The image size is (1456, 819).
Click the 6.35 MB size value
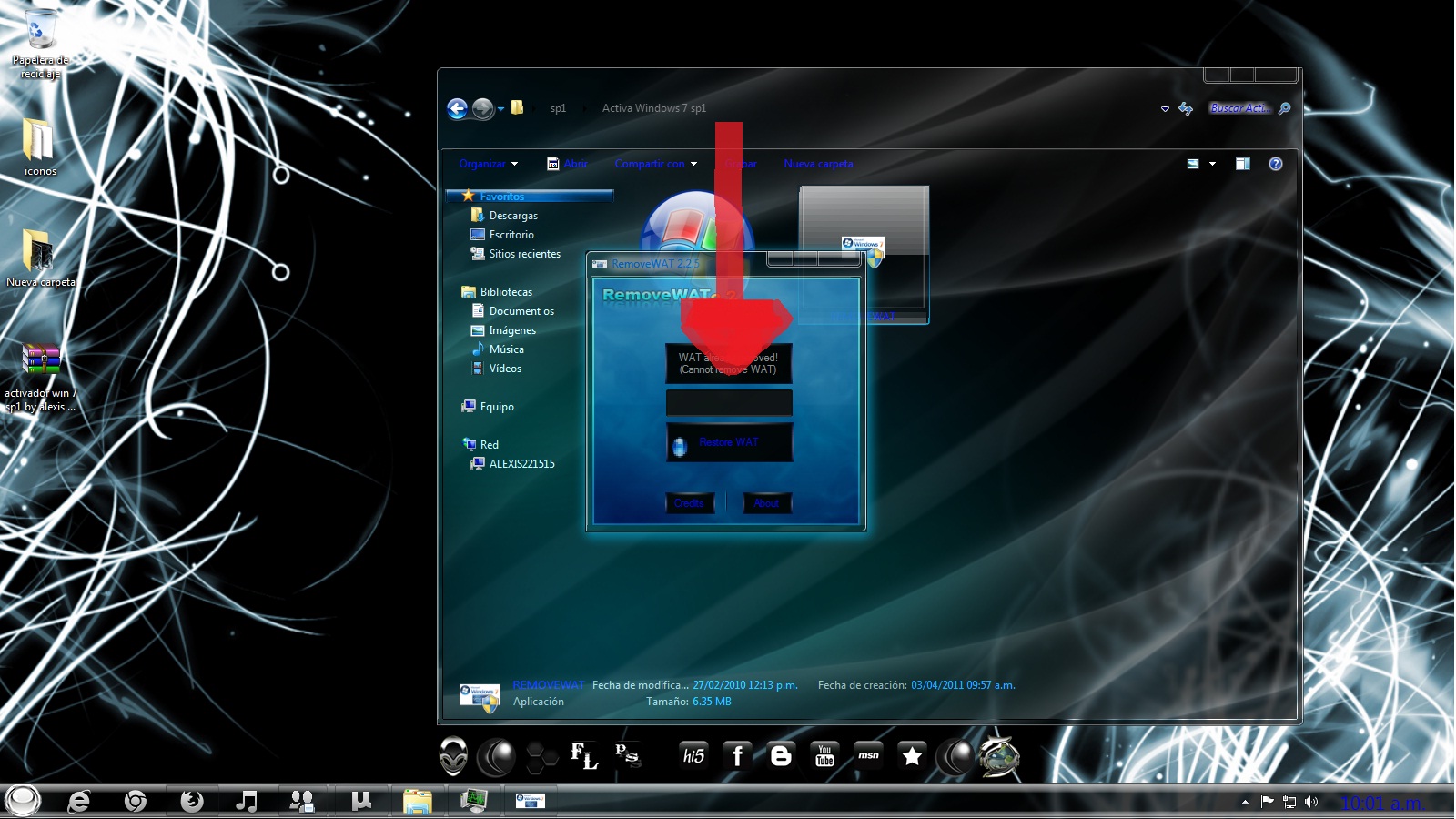pyautogui.click(x=712, y=702)
